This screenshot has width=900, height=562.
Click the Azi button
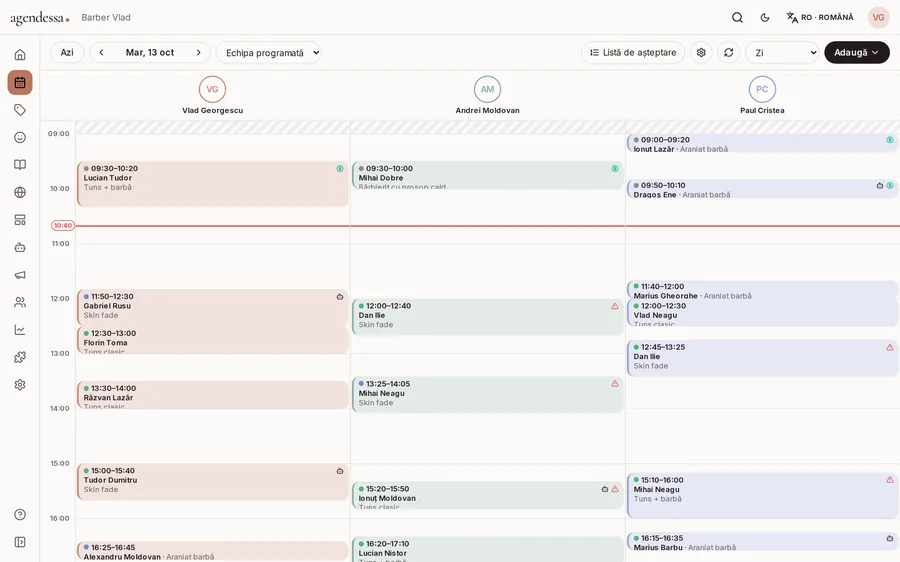tap(67, 52)
